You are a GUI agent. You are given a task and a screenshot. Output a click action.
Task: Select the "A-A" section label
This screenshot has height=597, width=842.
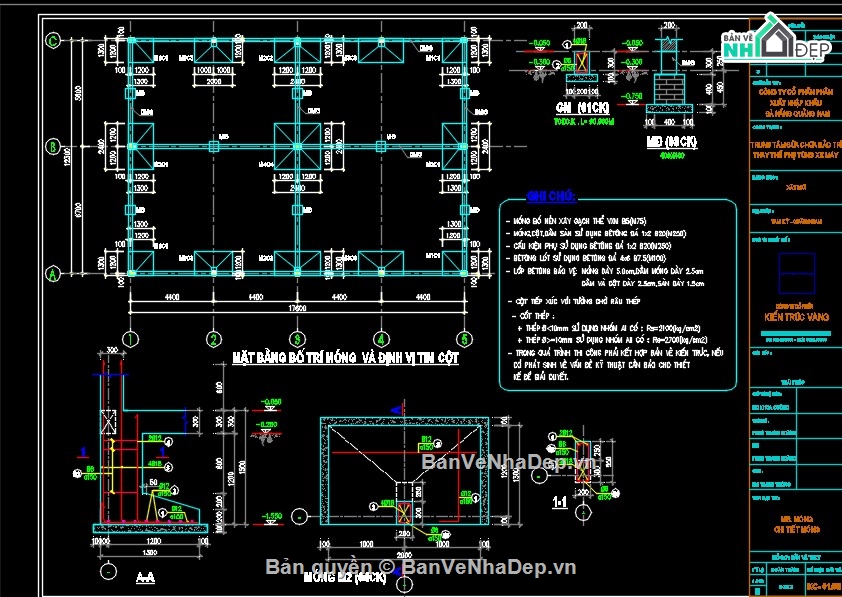coord(145,577)
